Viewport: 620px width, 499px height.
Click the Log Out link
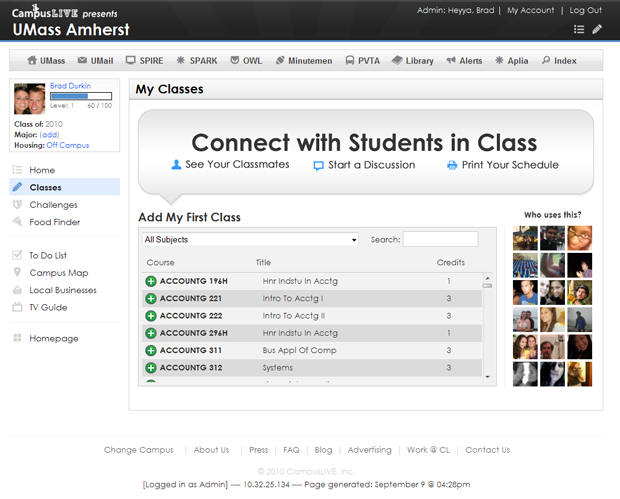(x=585, y=10)
